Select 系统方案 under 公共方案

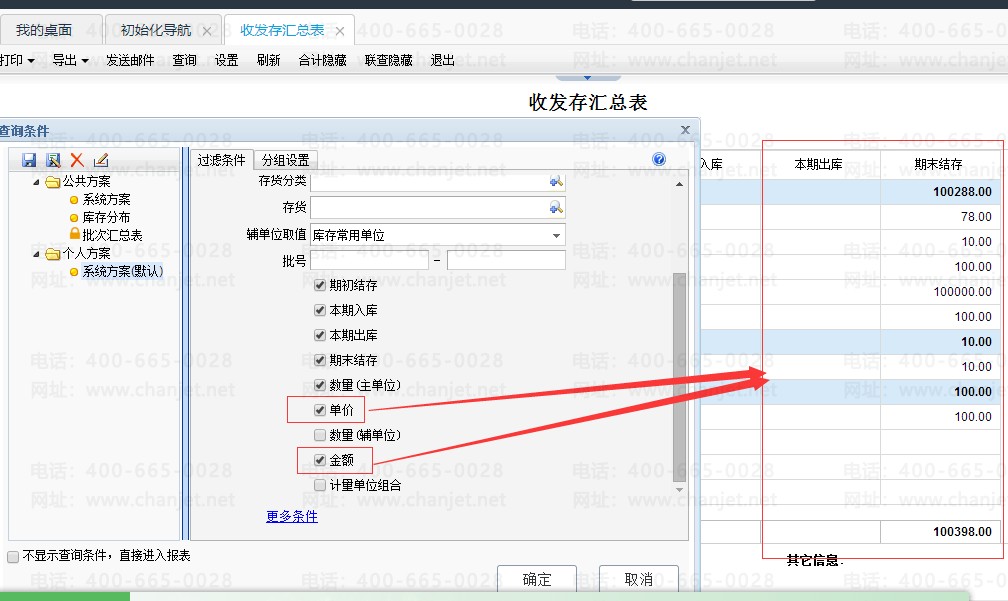click(x=106, y=200)
